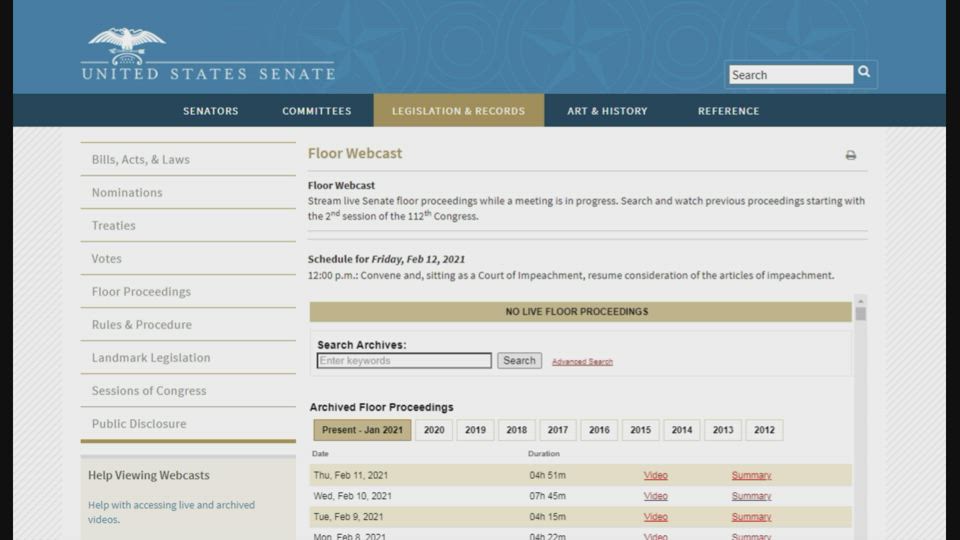The width and height of the screenshot is (960, 540).
Task: Open Bills, Acts, & Laws sidebar item
Action: pyautogui.click(x=140, y=160)
